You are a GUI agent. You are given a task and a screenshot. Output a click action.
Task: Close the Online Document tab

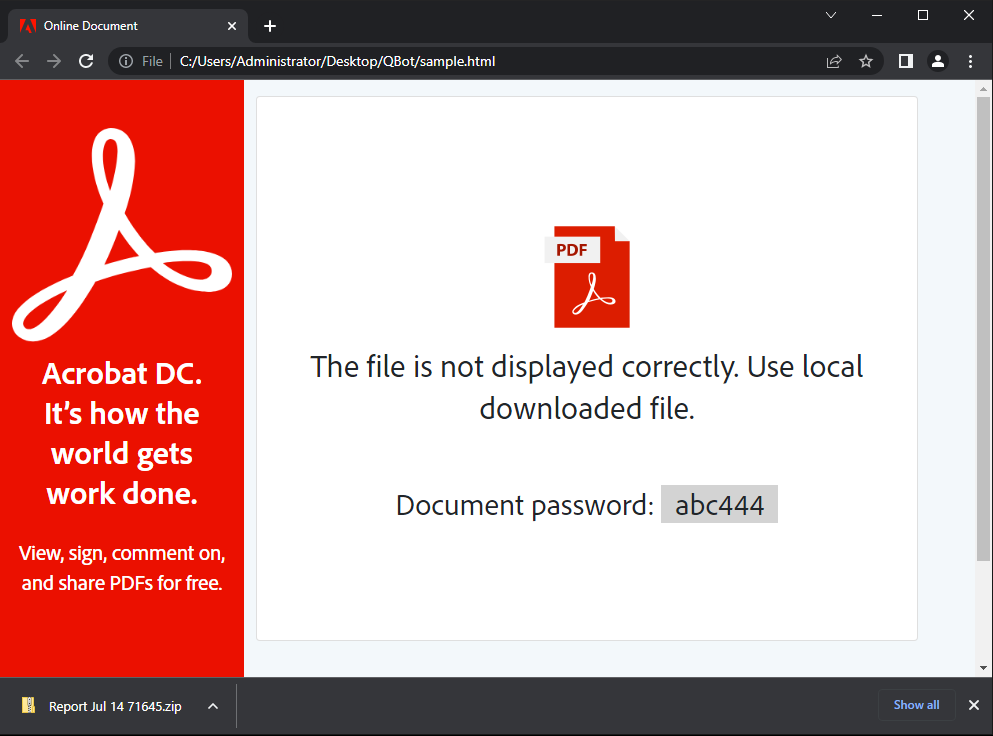[232, 26]
